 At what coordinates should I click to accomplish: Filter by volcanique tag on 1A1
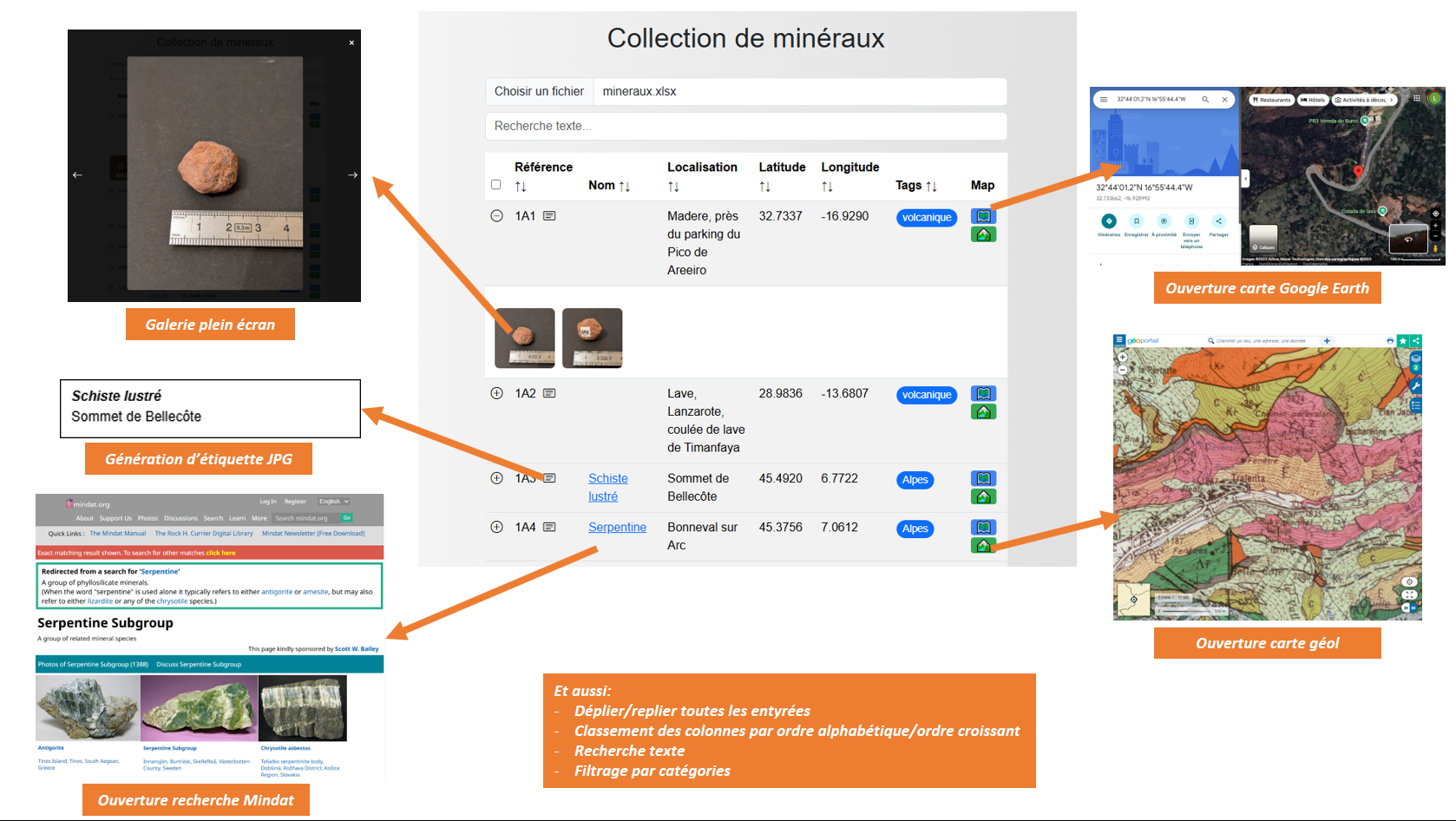pos(926,218)
